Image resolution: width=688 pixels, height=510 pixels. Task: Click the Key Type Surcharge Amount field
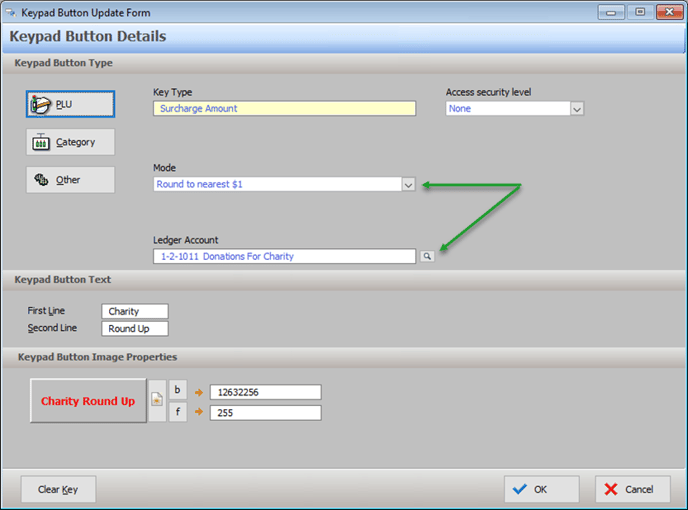[284, 108]
